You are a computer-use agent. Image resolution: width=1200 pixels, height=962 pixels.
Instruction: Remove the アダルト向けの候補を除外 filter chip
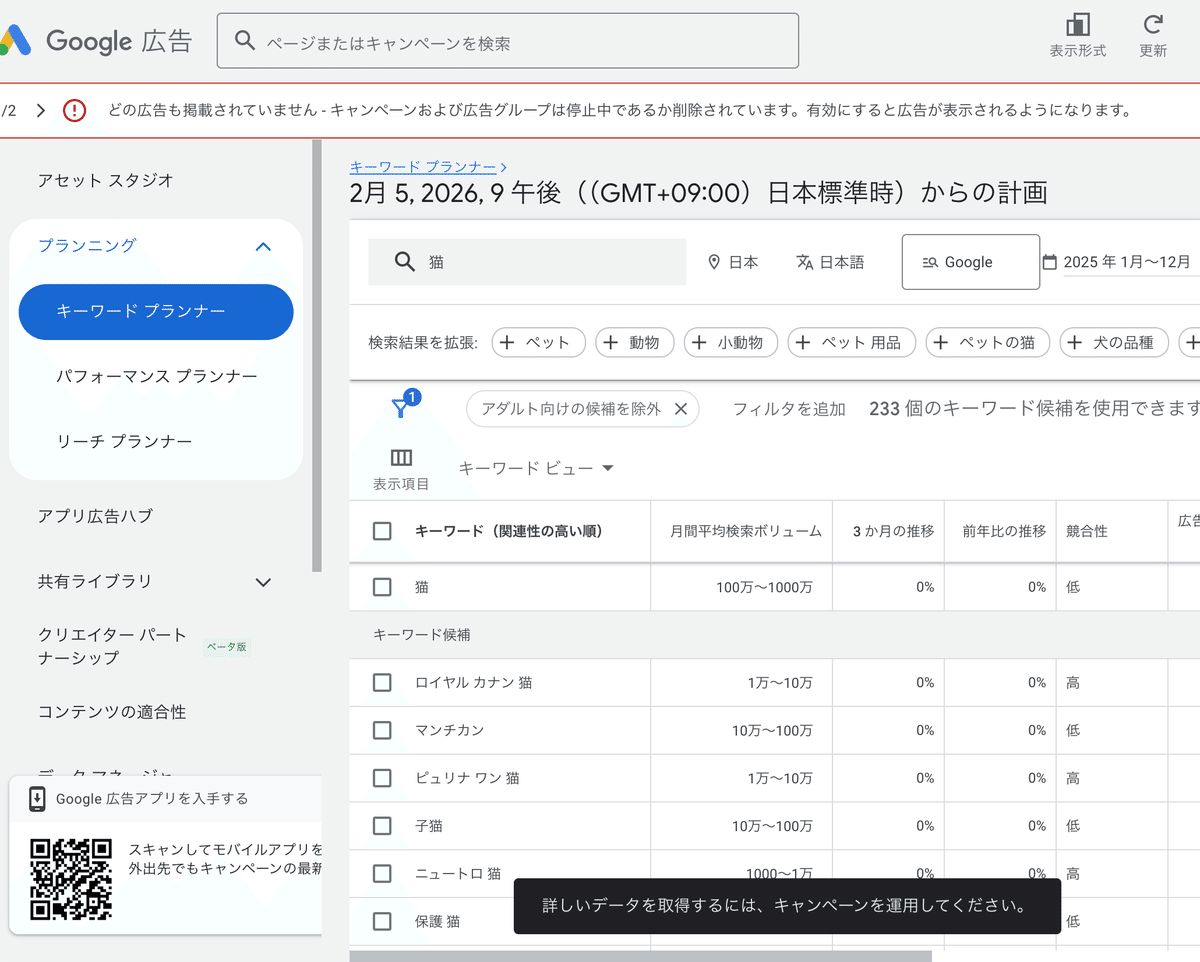(x=680, y=408)
